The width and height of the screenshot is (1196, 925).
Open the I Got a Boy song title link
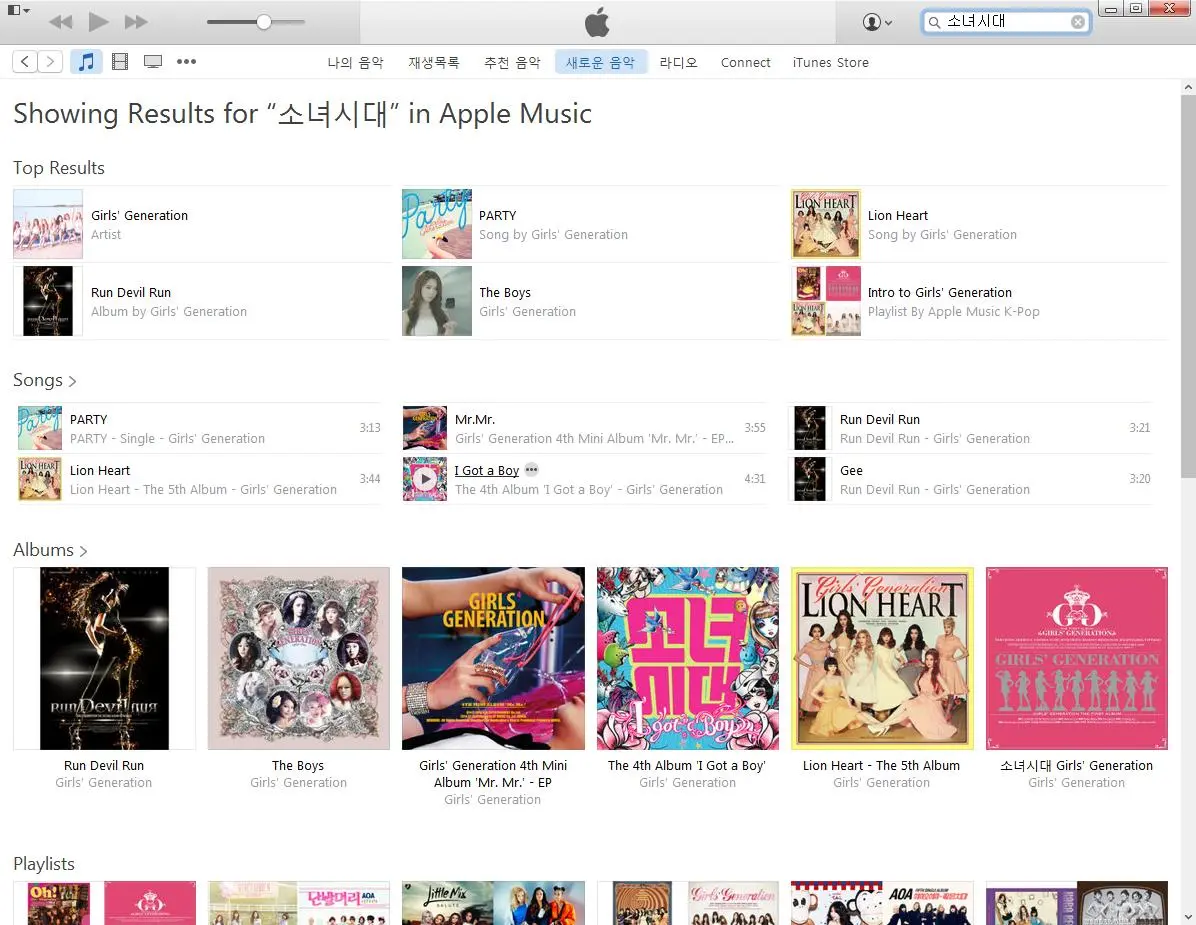(487, 471)
